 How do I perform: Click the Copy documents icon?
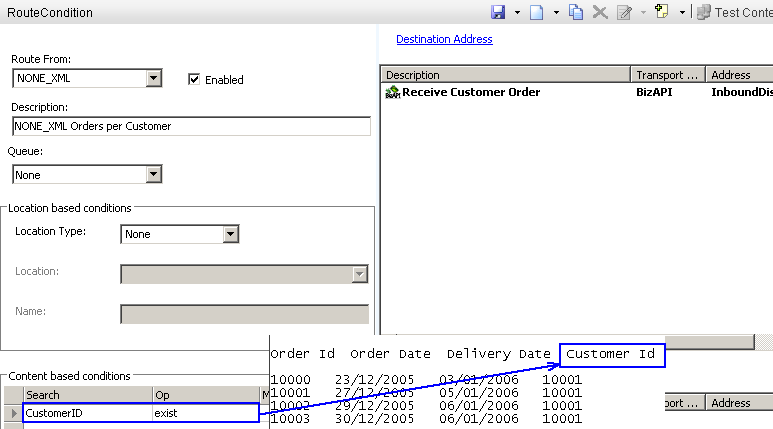pos(576,12)
